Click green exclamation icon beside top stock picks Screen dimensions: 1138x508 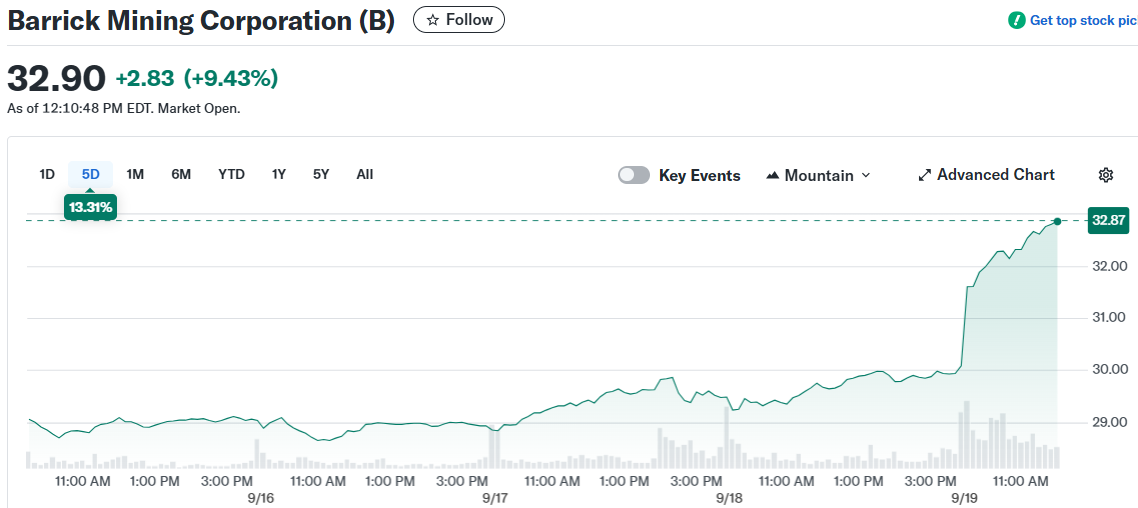pyautogui.click(x=1017, y=20)
